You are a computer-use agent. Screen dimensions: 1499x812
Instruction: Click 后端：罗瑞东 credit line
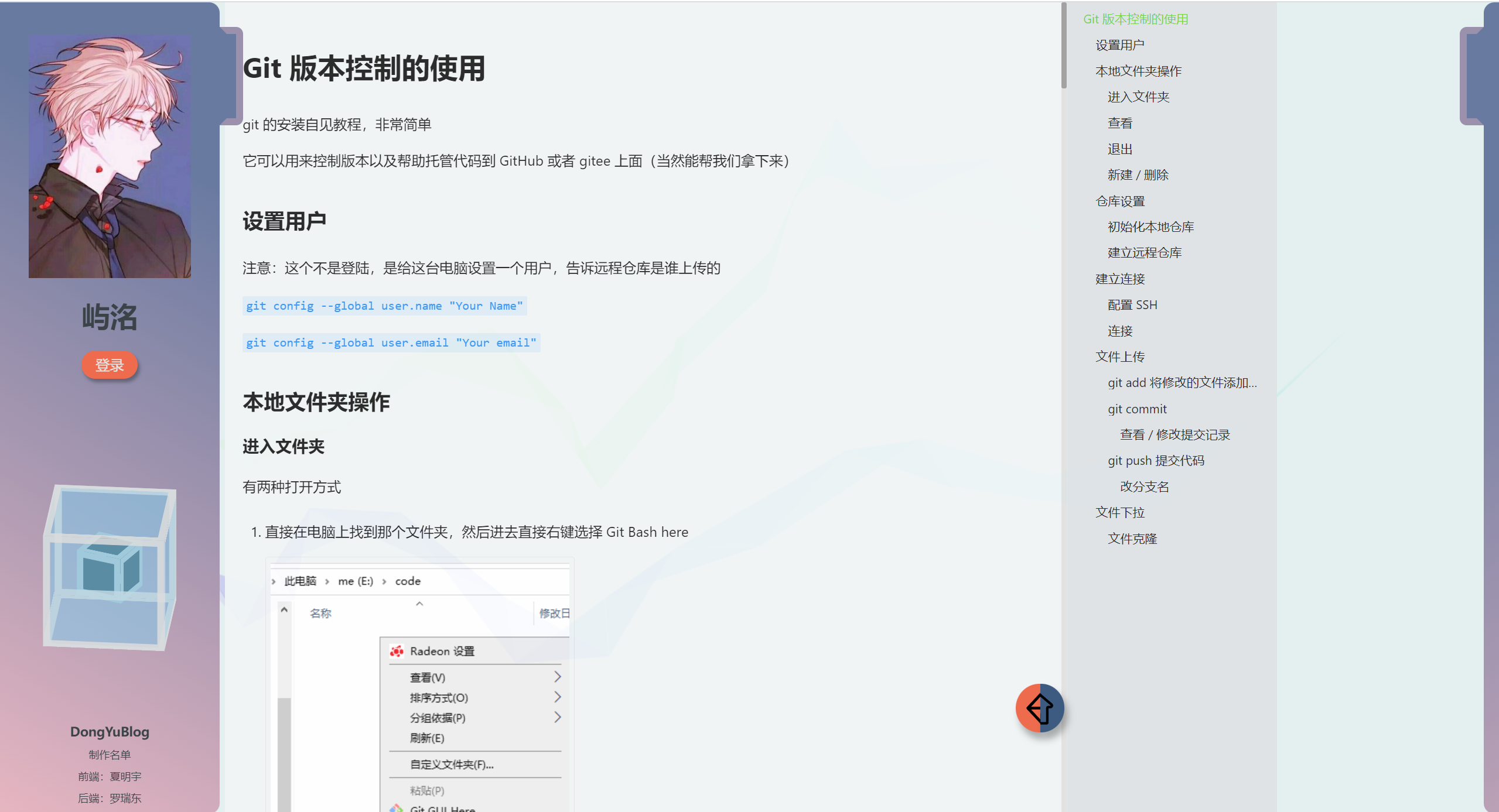click(x=110, y=798)
